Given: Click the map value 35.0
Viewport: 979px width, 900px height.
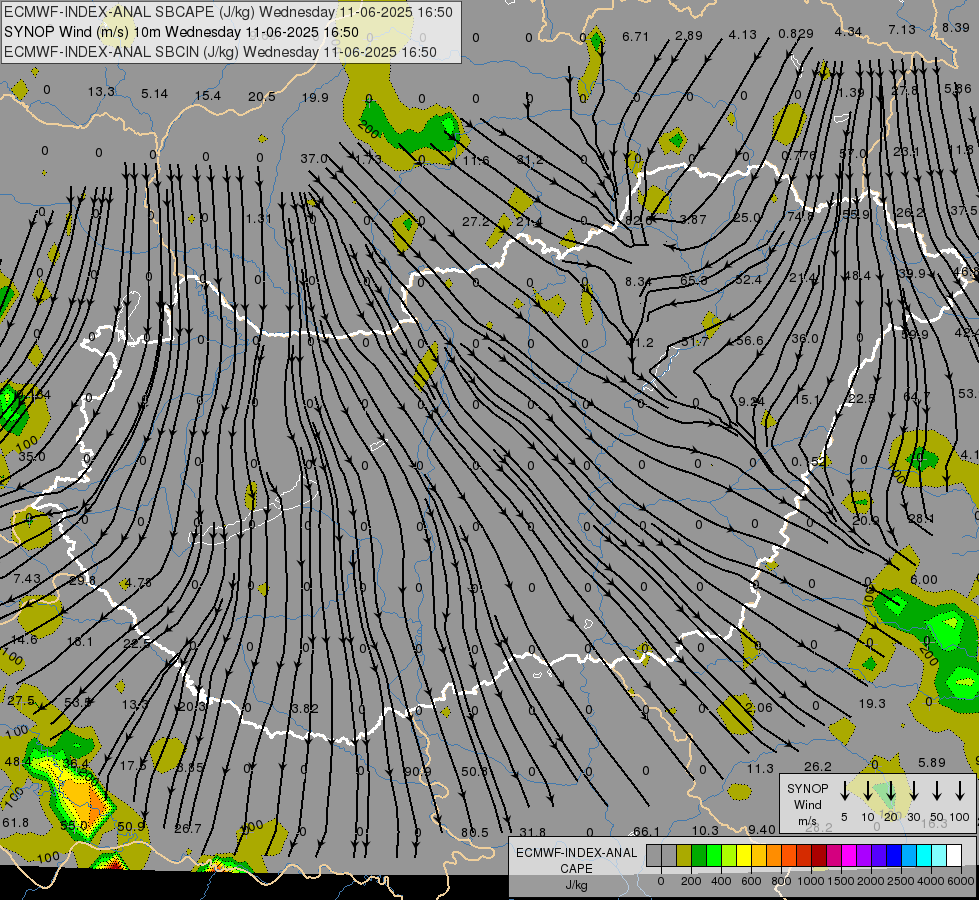Looking at the screenshot, I should [x=32, y=457].
